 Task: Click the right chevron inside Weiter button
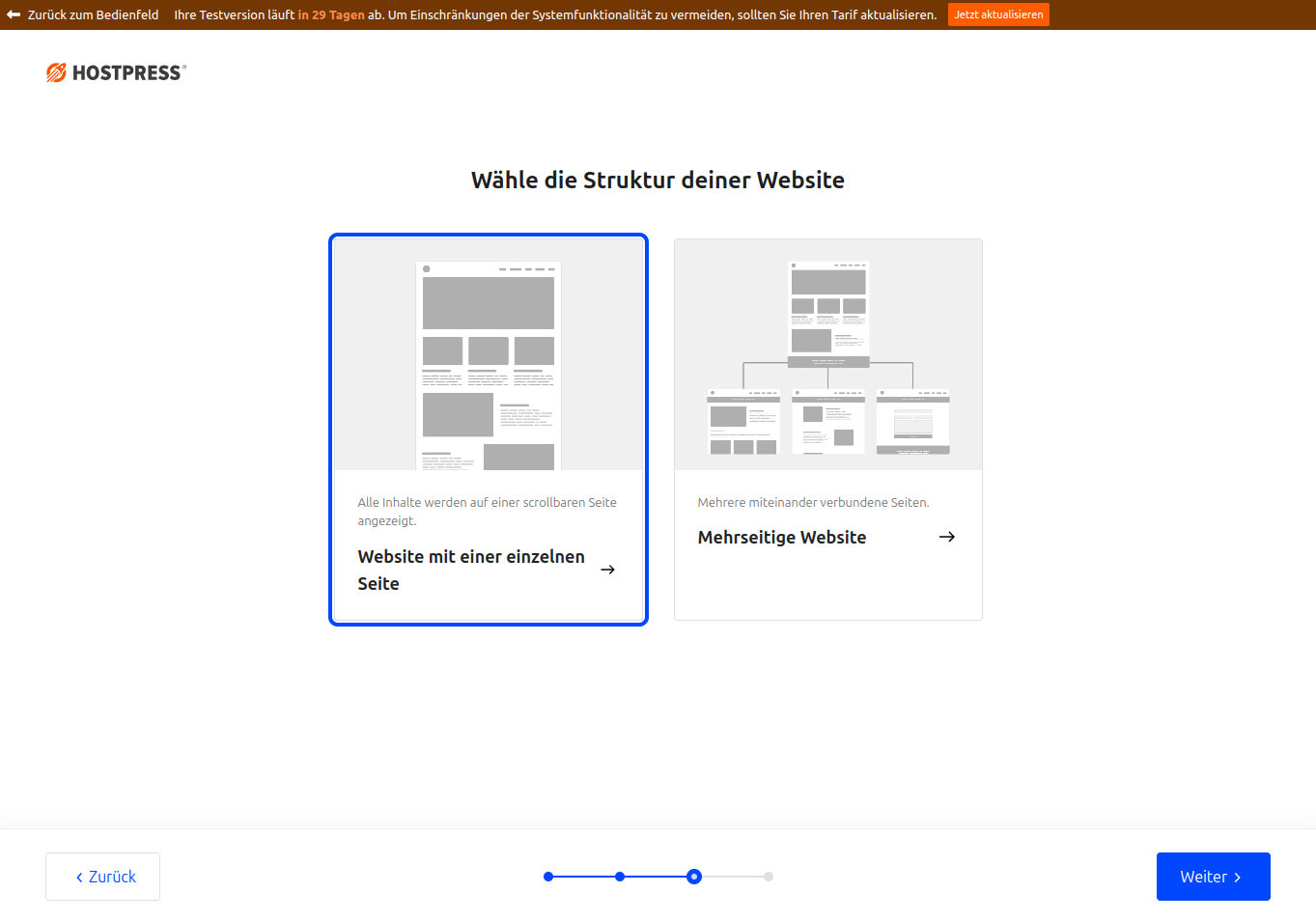pyautogui.click(x=1237, y=878)
